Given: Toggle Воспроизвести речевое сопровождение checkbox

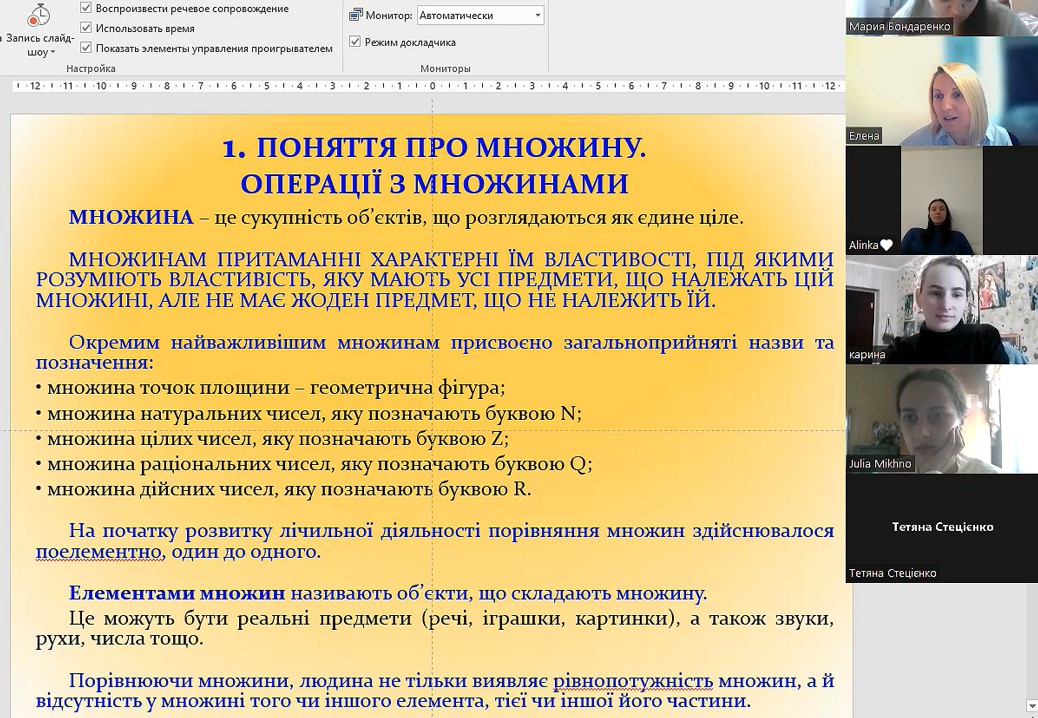Looking at the screenshot, I should coord(85,8).
